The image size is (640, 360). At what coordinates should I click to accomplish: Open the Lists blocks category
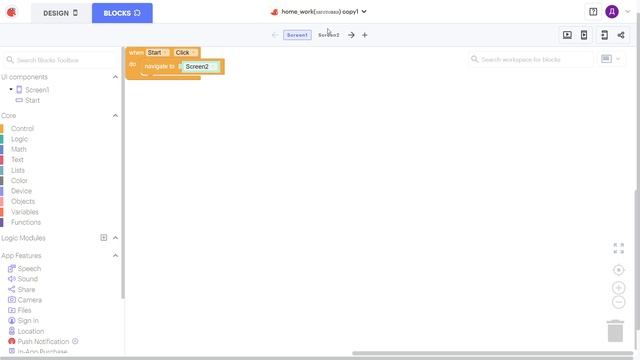[18, 170]
